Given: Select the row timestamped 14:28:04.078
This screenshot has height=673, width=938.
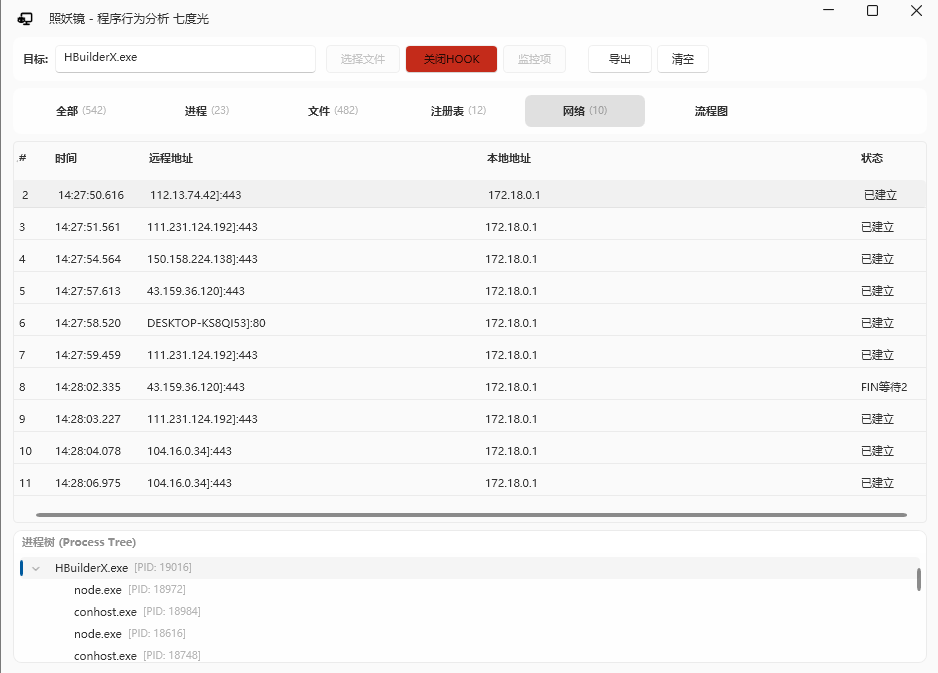Looking at the screenshot, I should pos(470,451).
